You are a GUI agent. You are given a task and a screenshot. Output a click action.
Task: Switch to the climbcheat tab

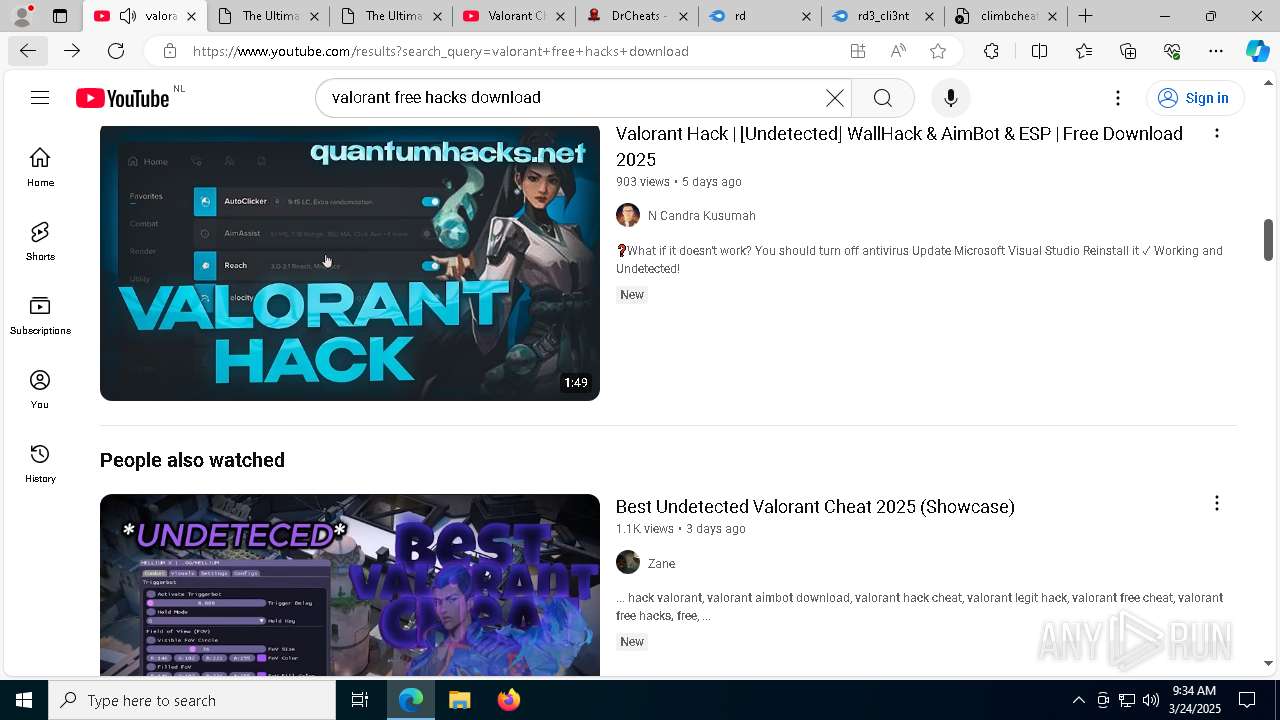[x=1006, y=16]
